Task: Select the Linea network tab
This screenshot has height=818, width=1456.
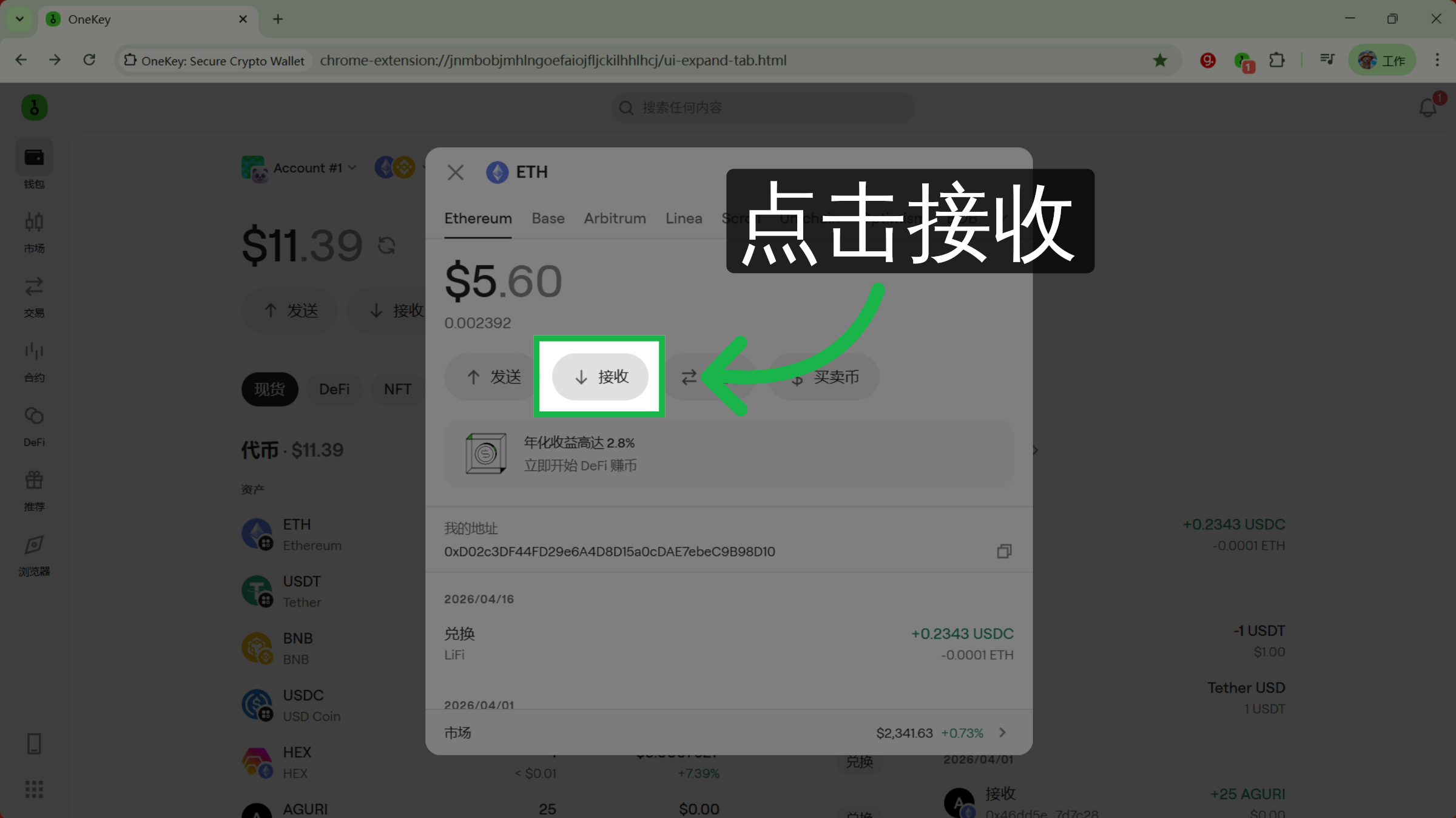Action: pos(684,218)
